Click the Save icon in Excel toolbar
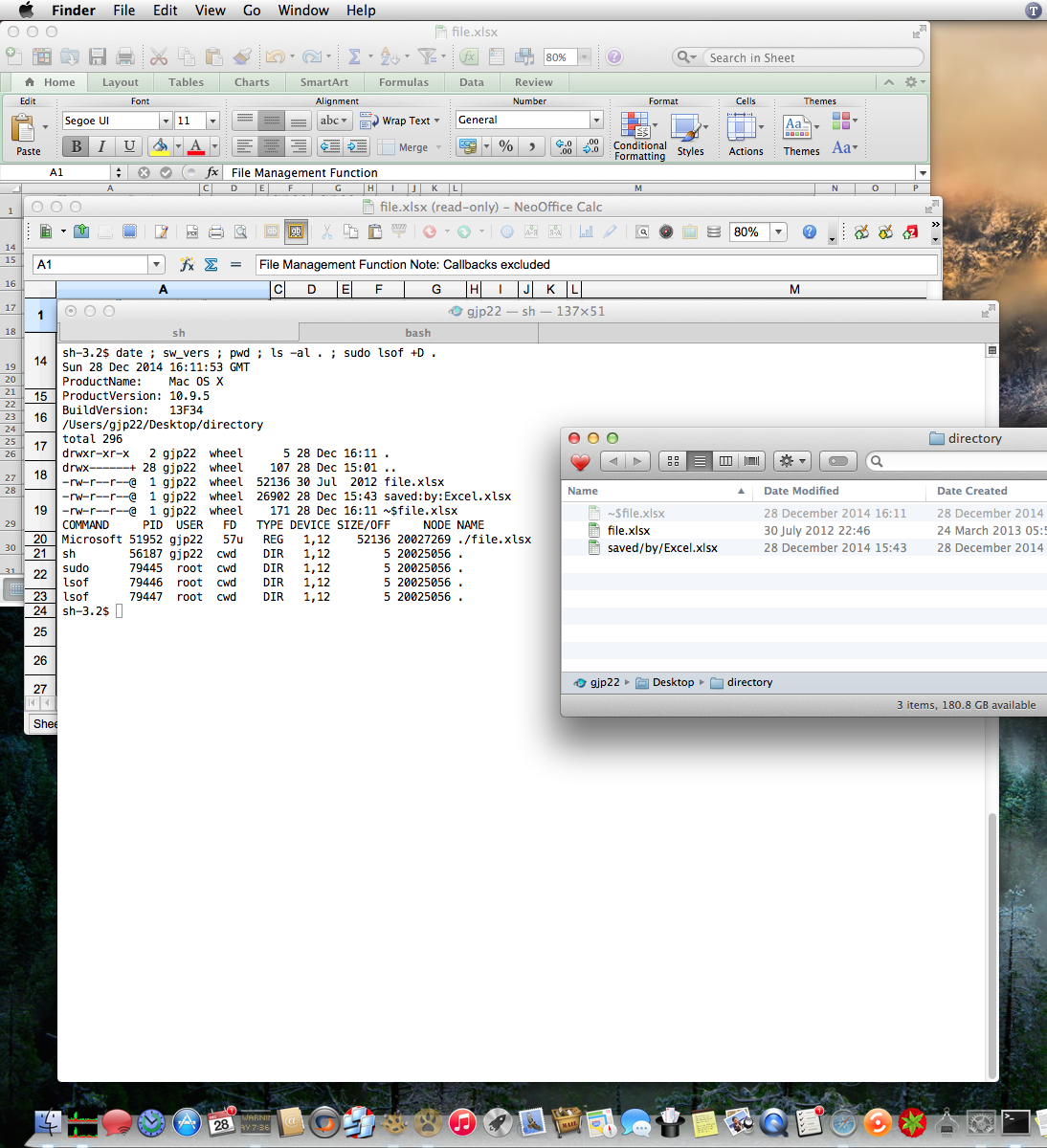The width and height of the screenshot is (1047, 1148). 97,56
